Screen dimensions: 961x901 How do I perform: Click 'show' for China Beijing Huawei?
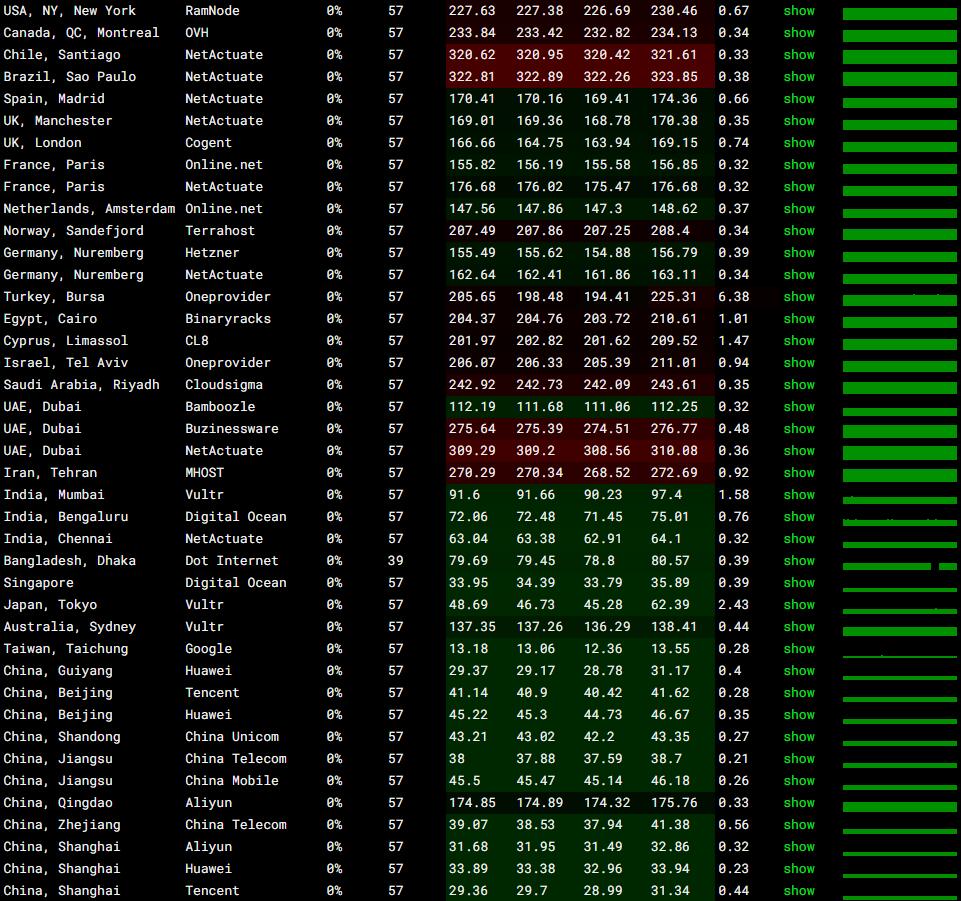coord(799,715)
